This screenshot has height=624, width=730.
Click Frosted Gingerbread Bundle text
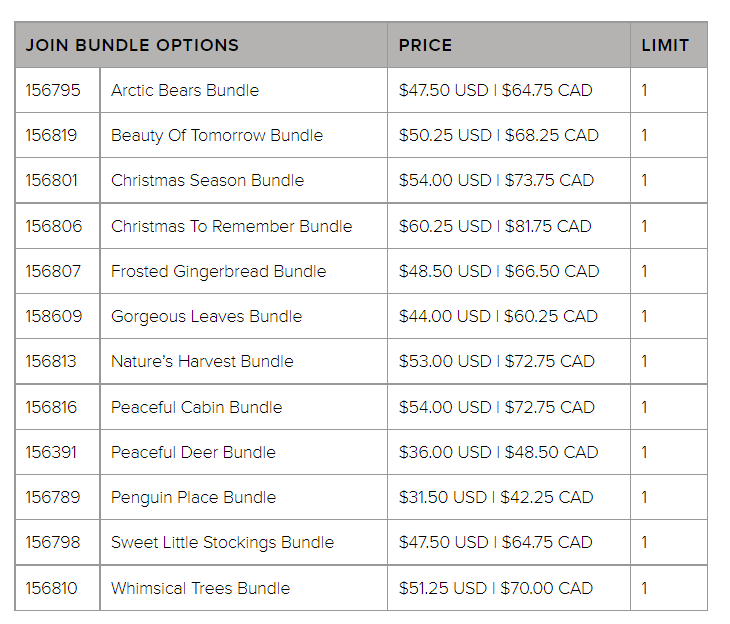point(218,271)
